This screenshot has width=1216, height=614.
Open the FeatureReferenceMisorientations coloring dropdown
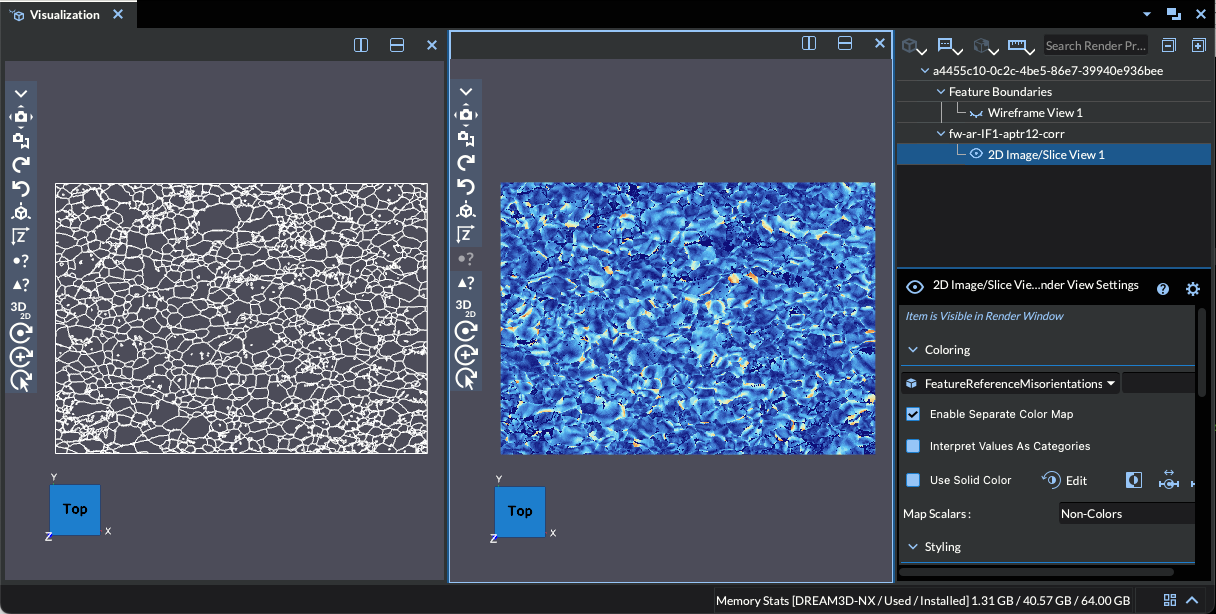[x=1111, y=383]
